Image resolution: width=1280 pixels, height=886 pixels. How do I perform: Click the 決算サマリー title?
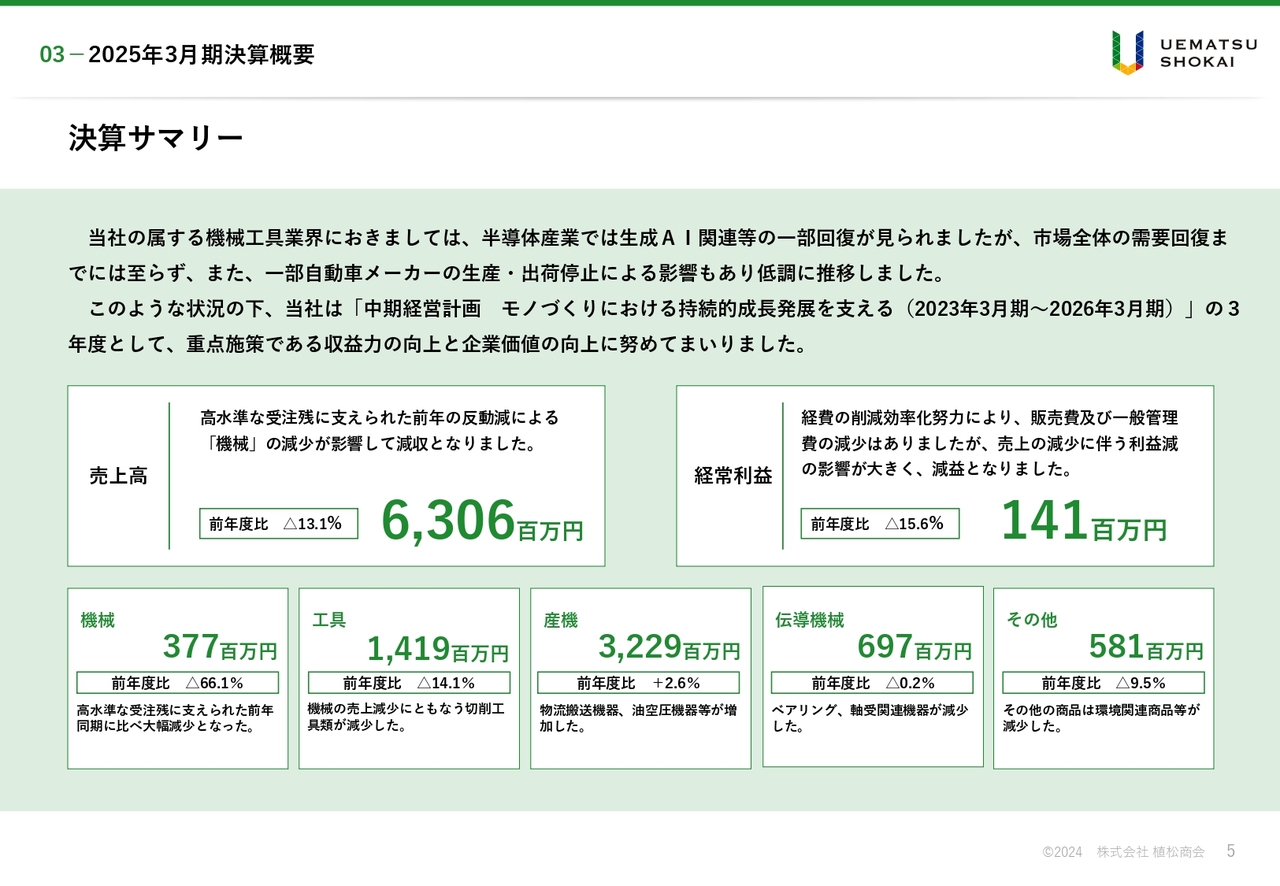click(156, 138)
